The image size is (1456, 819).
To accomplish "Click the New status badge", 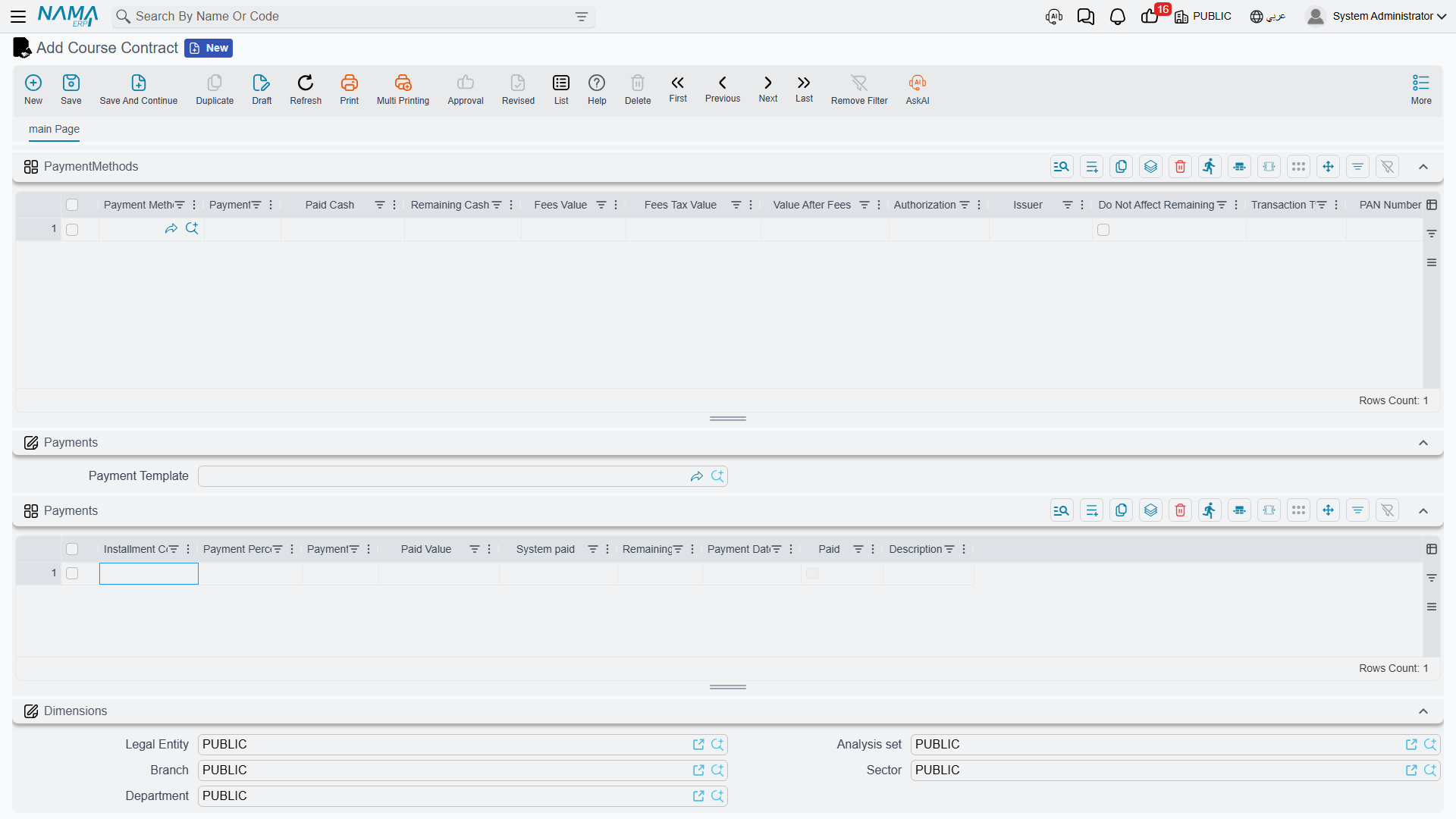I will click(209, 48).
